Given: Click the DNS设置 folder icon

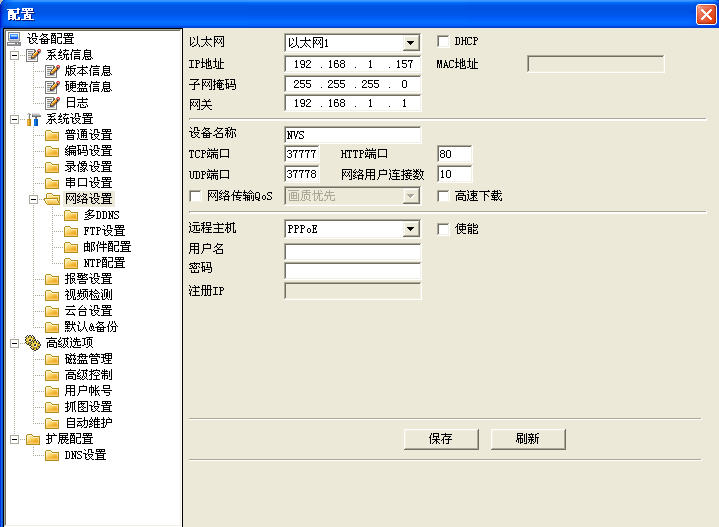Looking at the screenshot, I should [x=52, y=455].
